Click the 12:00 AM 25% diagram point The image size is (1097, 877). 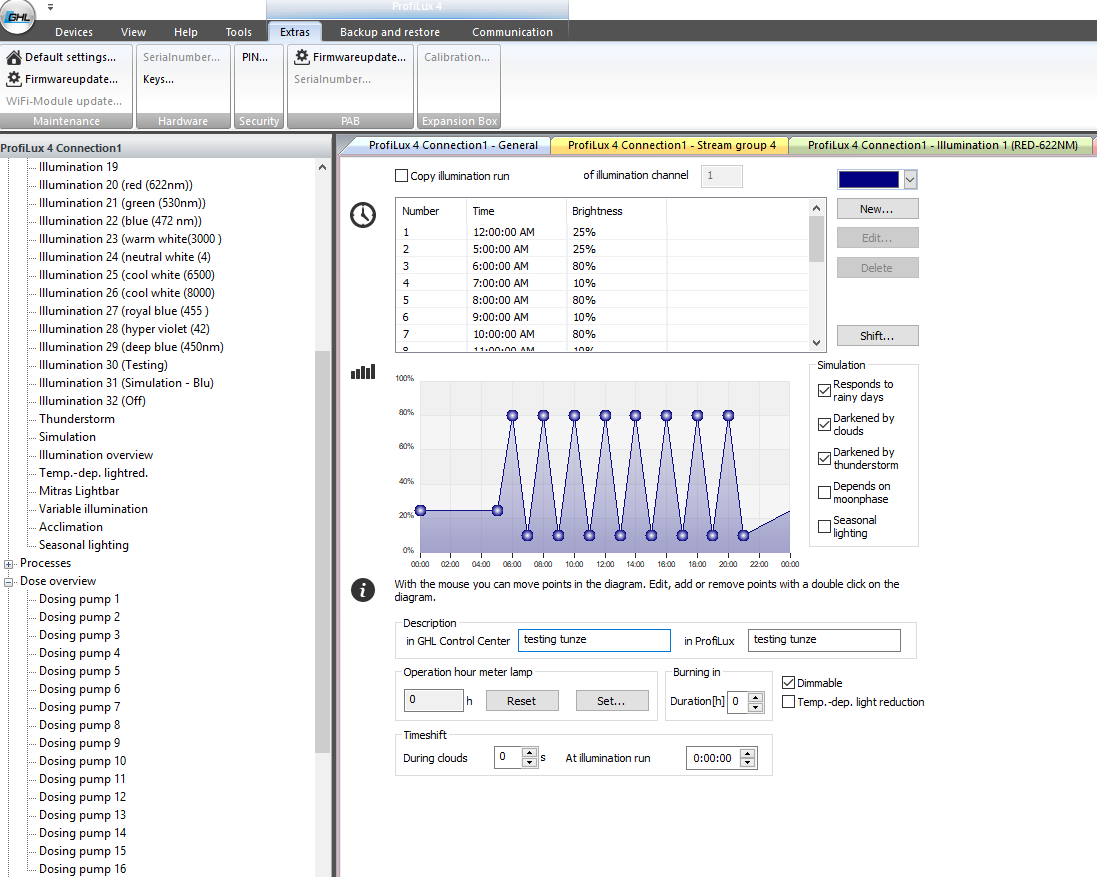click(x=420, y=511)
